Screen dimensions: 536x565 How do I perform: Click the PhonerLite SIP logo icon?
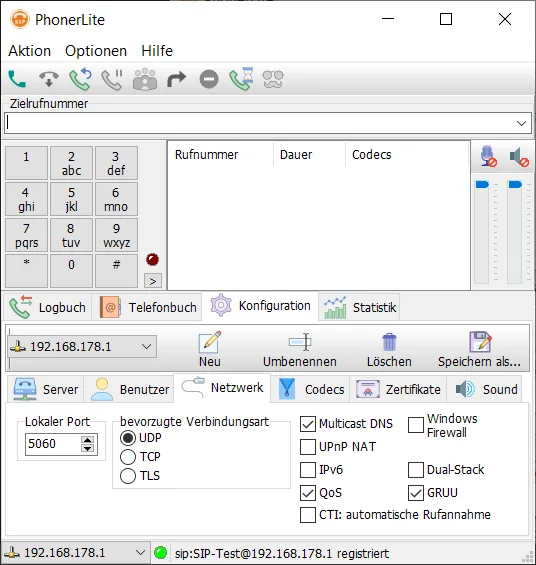click(x=20, y=19)
